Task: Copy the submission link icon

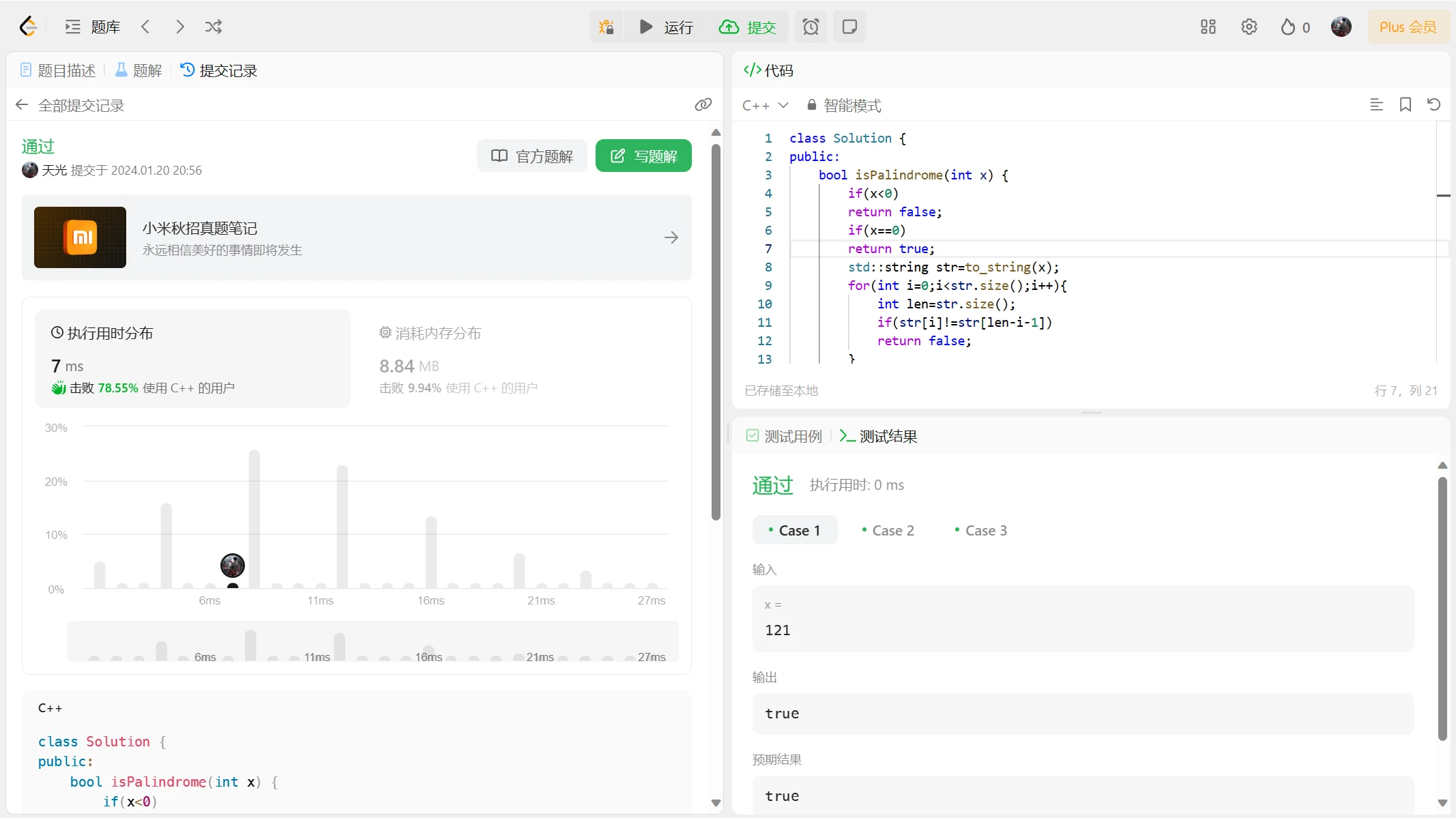Action: pyautogui.click(x=703, y=104)
